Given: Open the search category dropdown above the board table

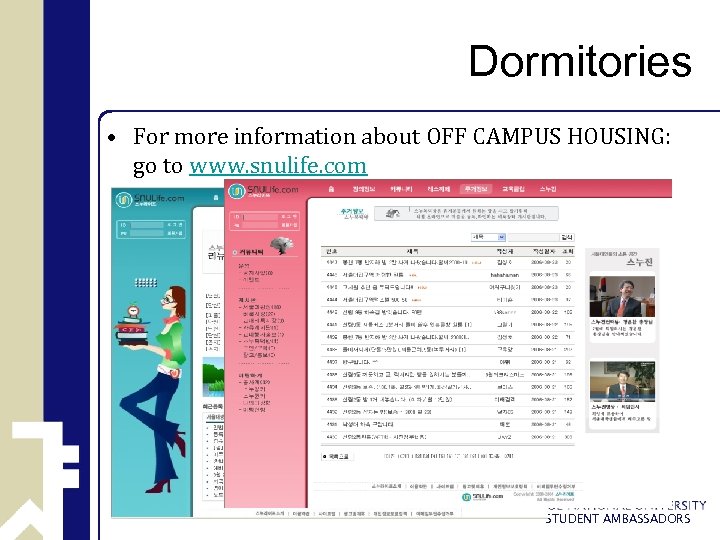Looking at the screenshot, I should (488, 237).
